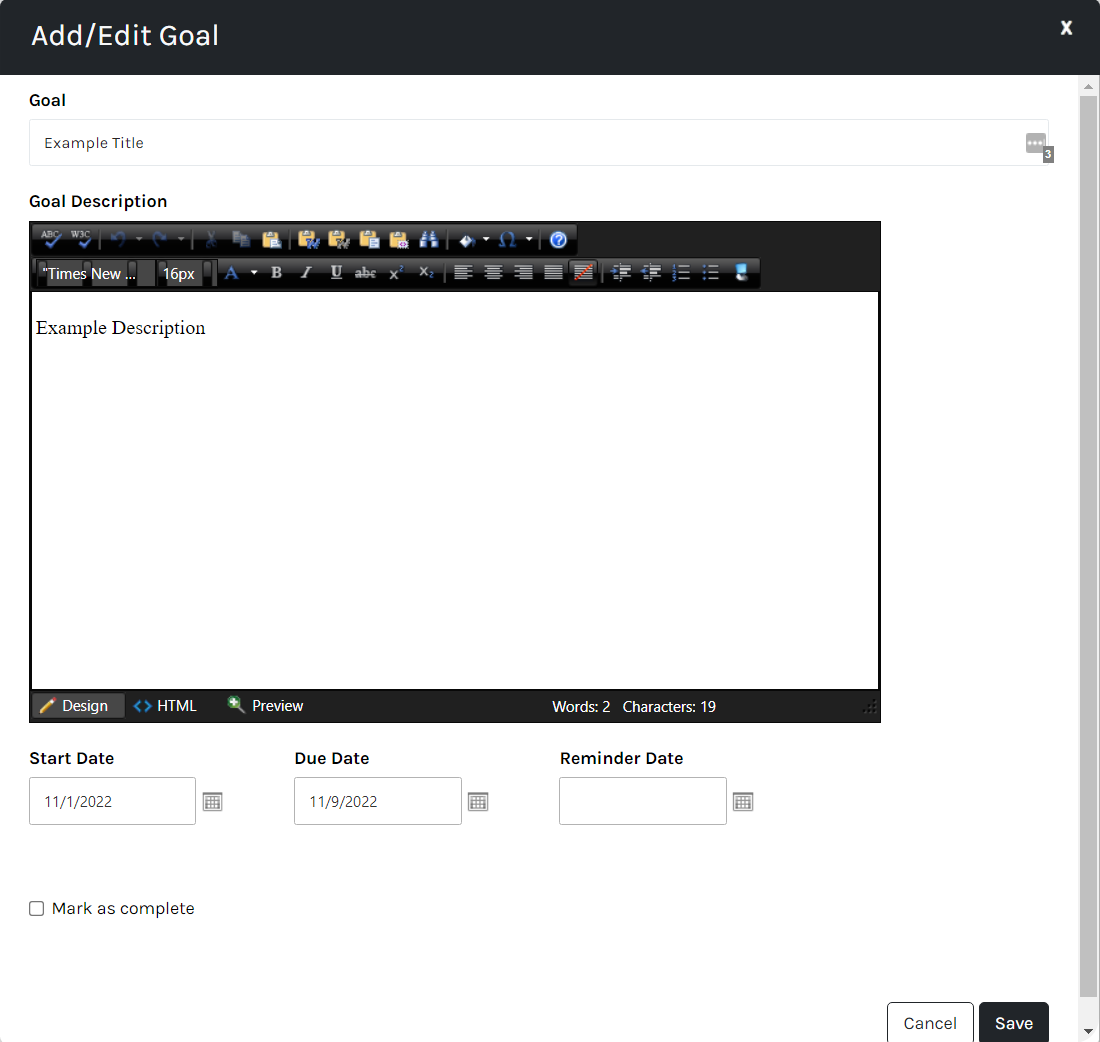Switch to the HTML tab
The image size is (1100, 1042).
pos(166,706)
